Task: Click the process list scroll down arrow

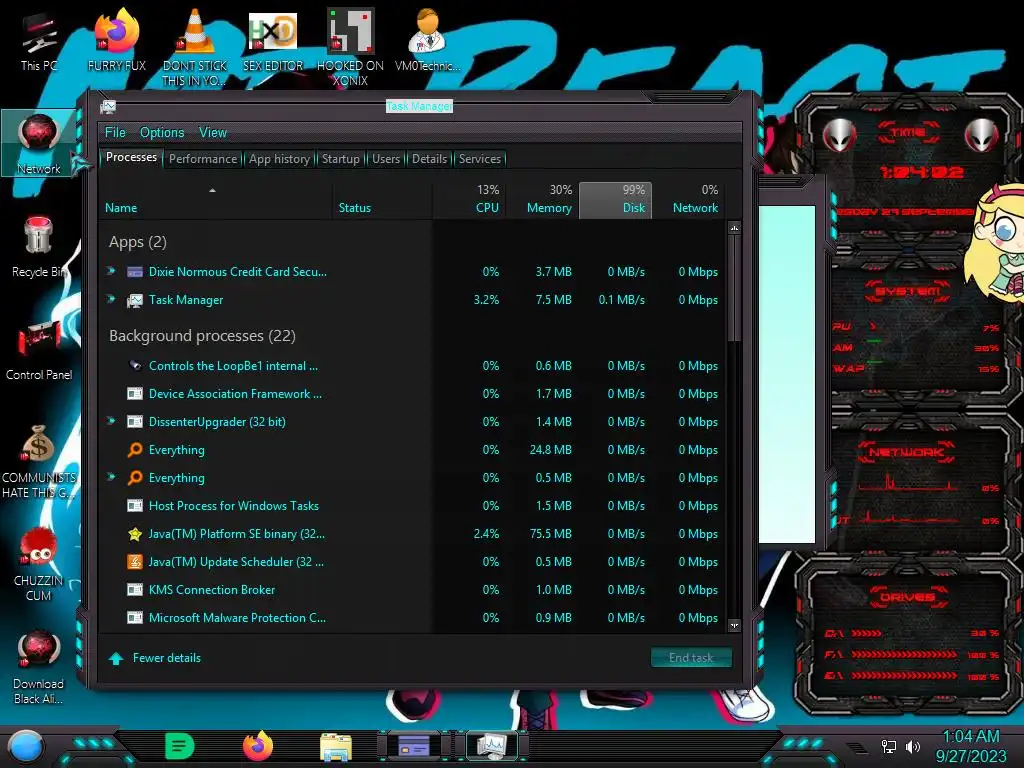Action: coord(735,625)
